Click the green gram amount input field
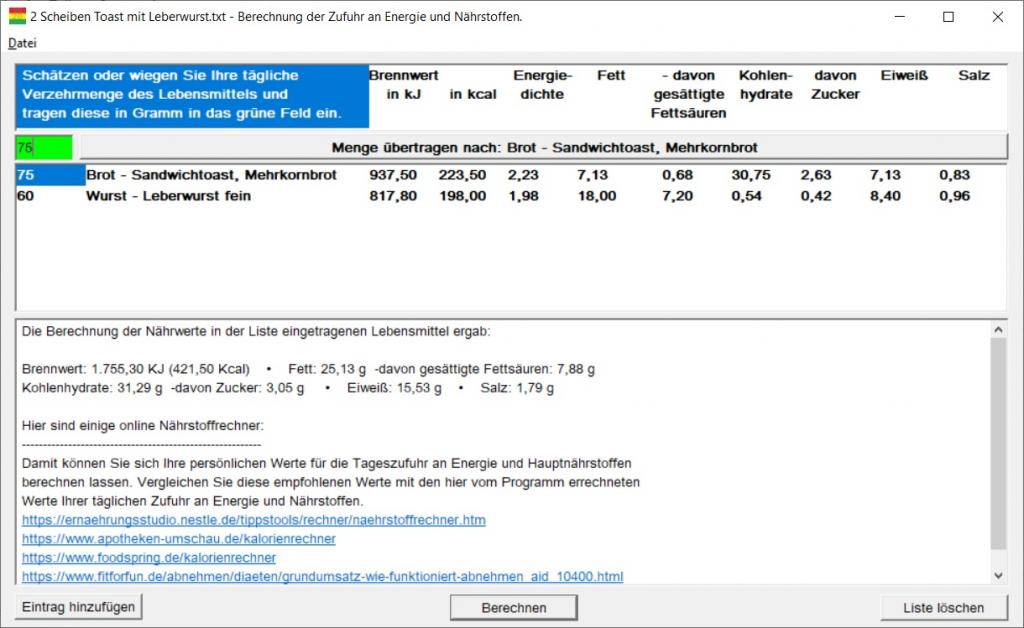1024x628 pixels. click(44, 148)
